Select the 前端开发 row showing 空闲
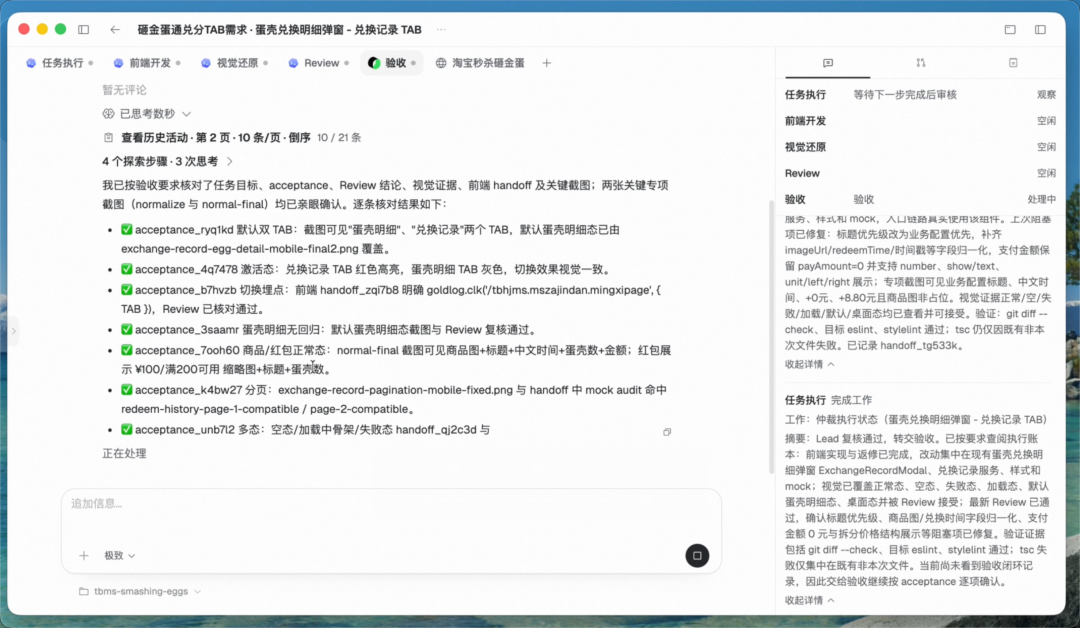The image size is (1080, 628). tap(920, 121)
